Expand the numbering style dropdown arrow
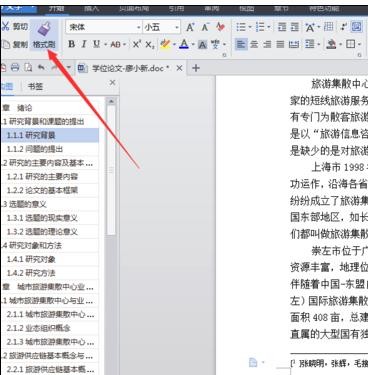Screen dimensions: 368x375 point(269,28)
